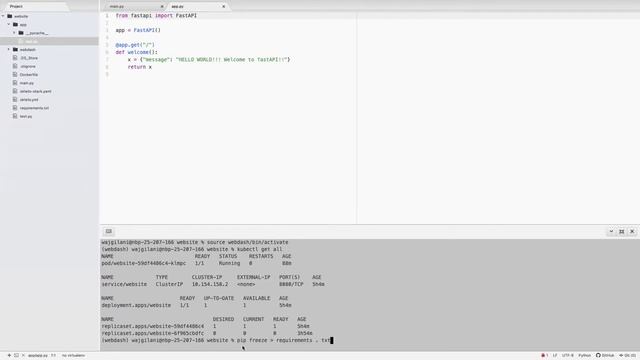
Task: Click the @app.get("/") decorator line
Action: tap(135, 45)
